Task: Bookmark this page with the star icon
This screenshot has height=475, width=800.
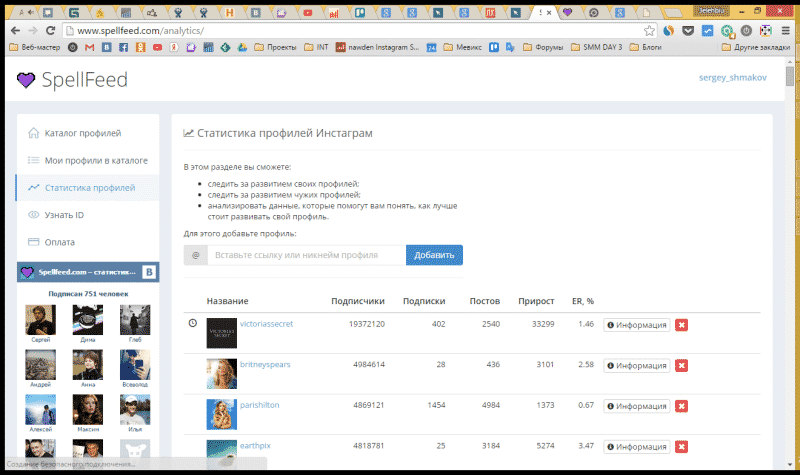Action: coord(649,31)
